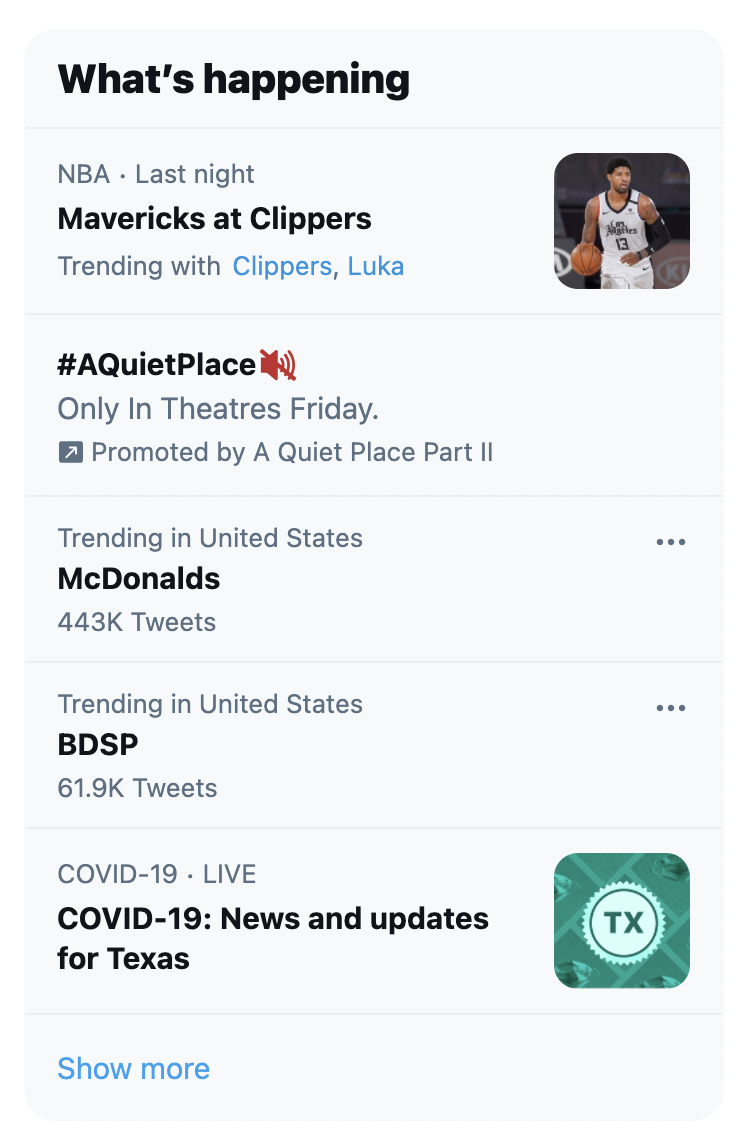This screenshot has width=752, height=1147.
Task: Open the Luka trending link
Action: (x=376, y=266)
